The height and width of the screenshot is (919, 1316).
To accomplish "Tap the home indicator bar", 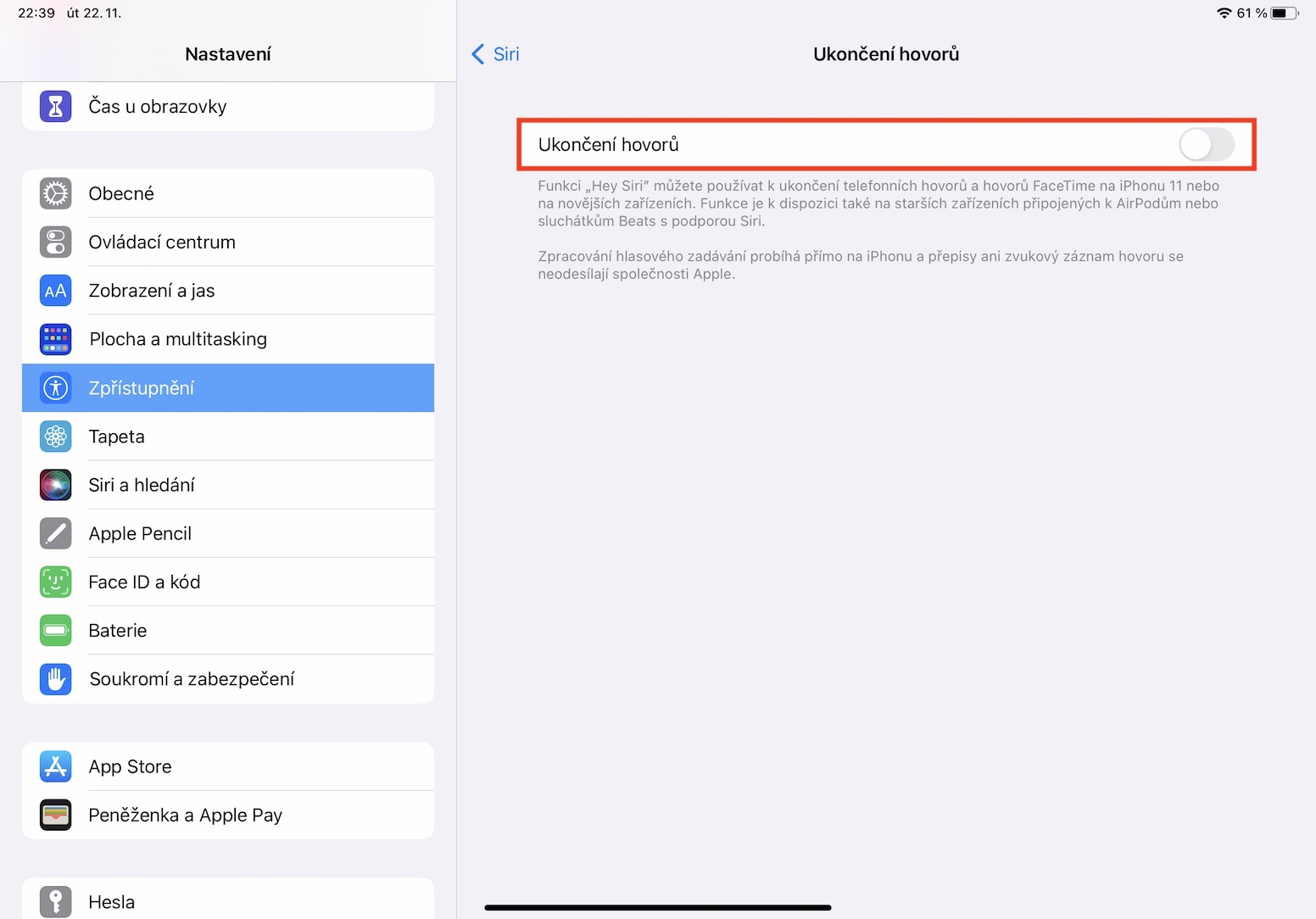I will point(657,907).
